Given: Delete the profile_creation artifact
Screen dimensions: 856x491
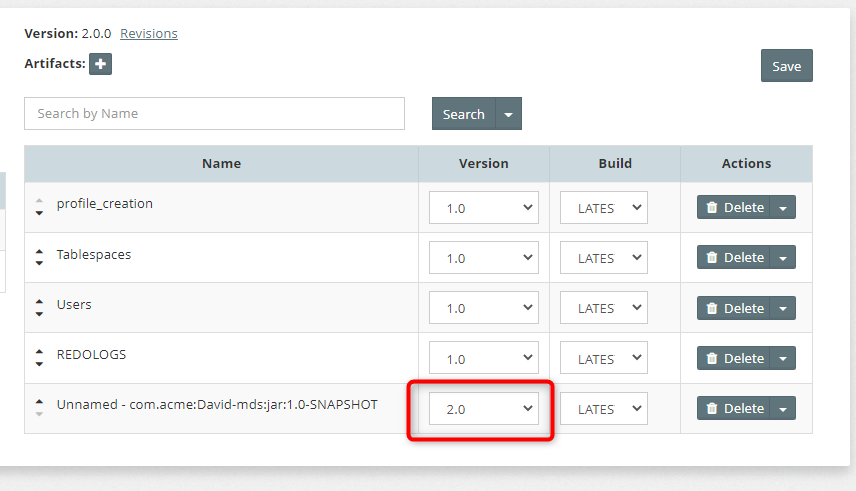Looking at the screenshot, I should (x=734, y=208).
